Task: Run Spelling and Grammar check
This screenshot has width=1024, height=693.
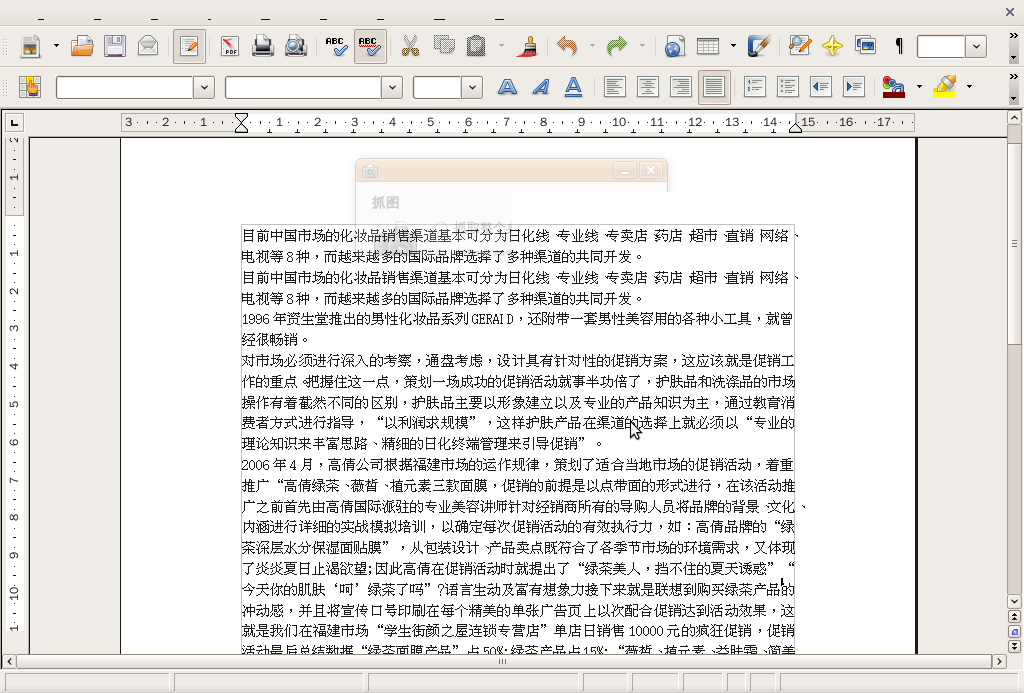Action: pyautogui.click(x=336, y=46)
